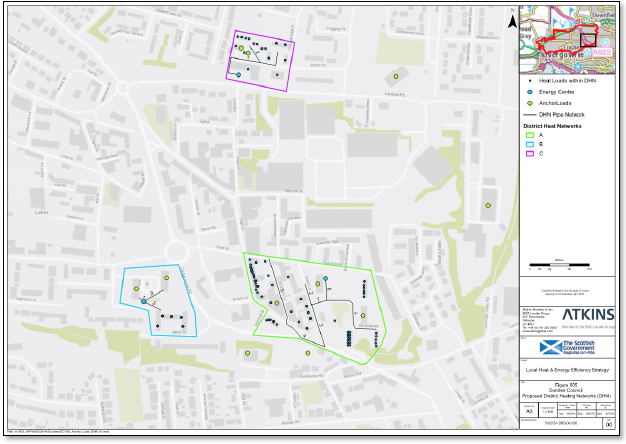Click the anchor load marker above Harefield Rd label
626x444 pixels.
pyautogui.click(x=396, y=76)
